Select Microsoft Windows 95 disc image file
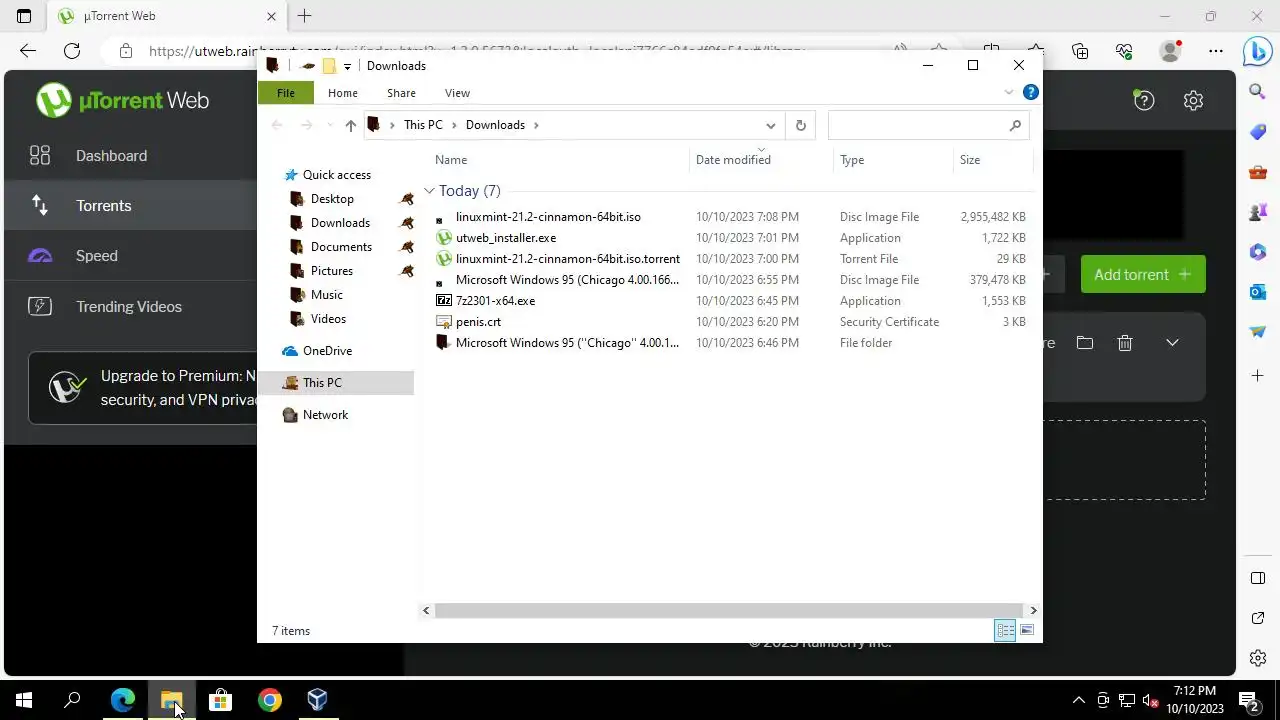Screen dimensions: 1280x720 pos(567,280)
